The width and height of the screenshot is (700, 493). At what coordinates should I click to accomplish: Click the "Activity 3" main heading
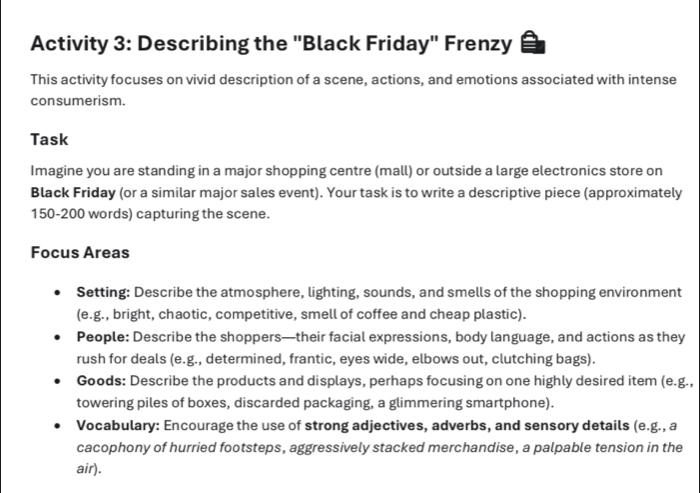pos(270,44)
